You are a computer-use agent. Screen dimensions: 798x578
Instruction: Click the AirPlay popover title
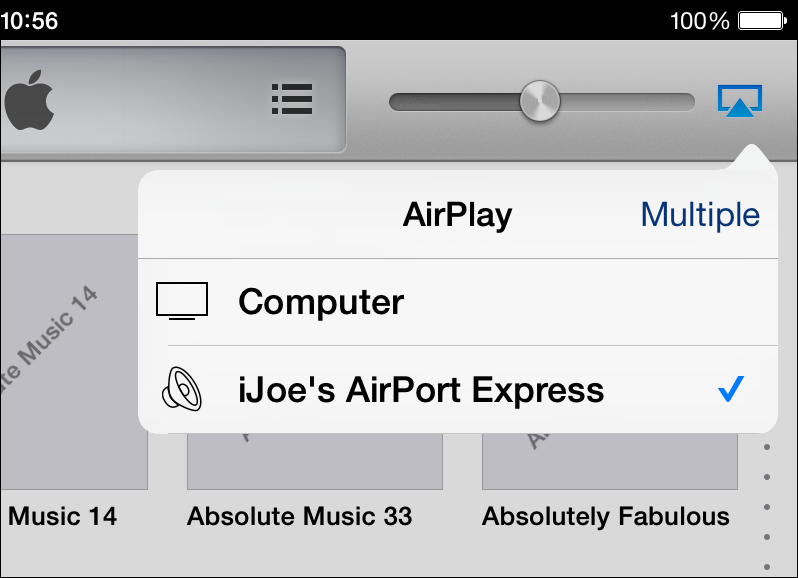[x=457, y=215]
